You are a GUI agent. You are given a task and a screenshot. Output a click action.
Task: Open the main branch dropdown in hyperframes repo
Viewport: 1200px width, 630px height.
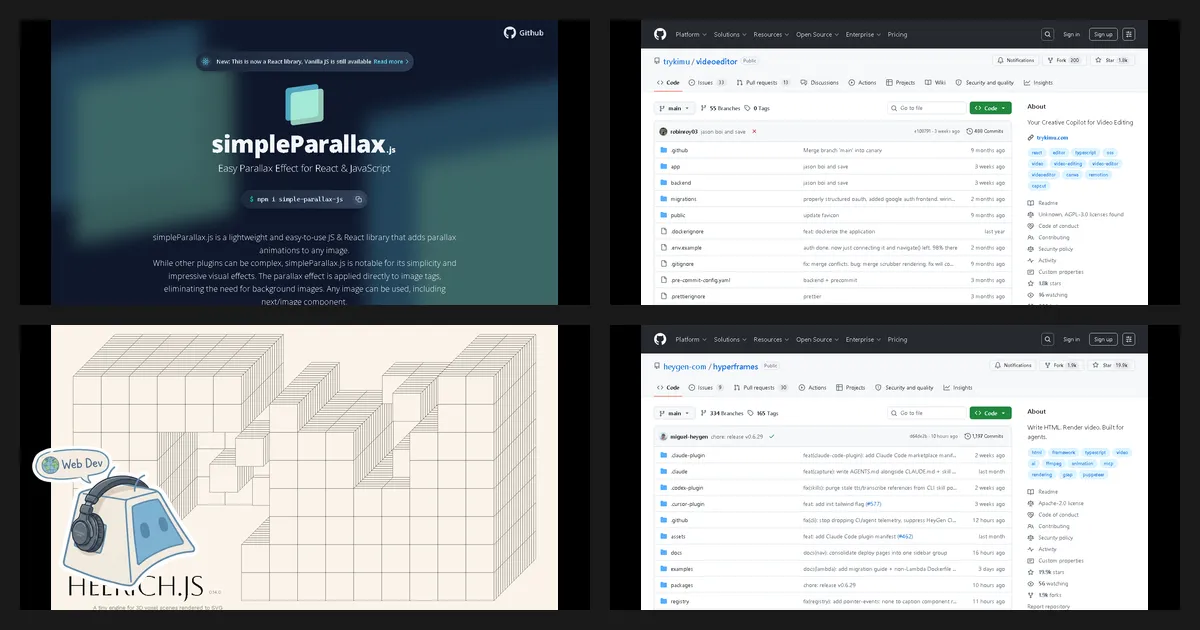pyautogui.click(x=676, y=413)
